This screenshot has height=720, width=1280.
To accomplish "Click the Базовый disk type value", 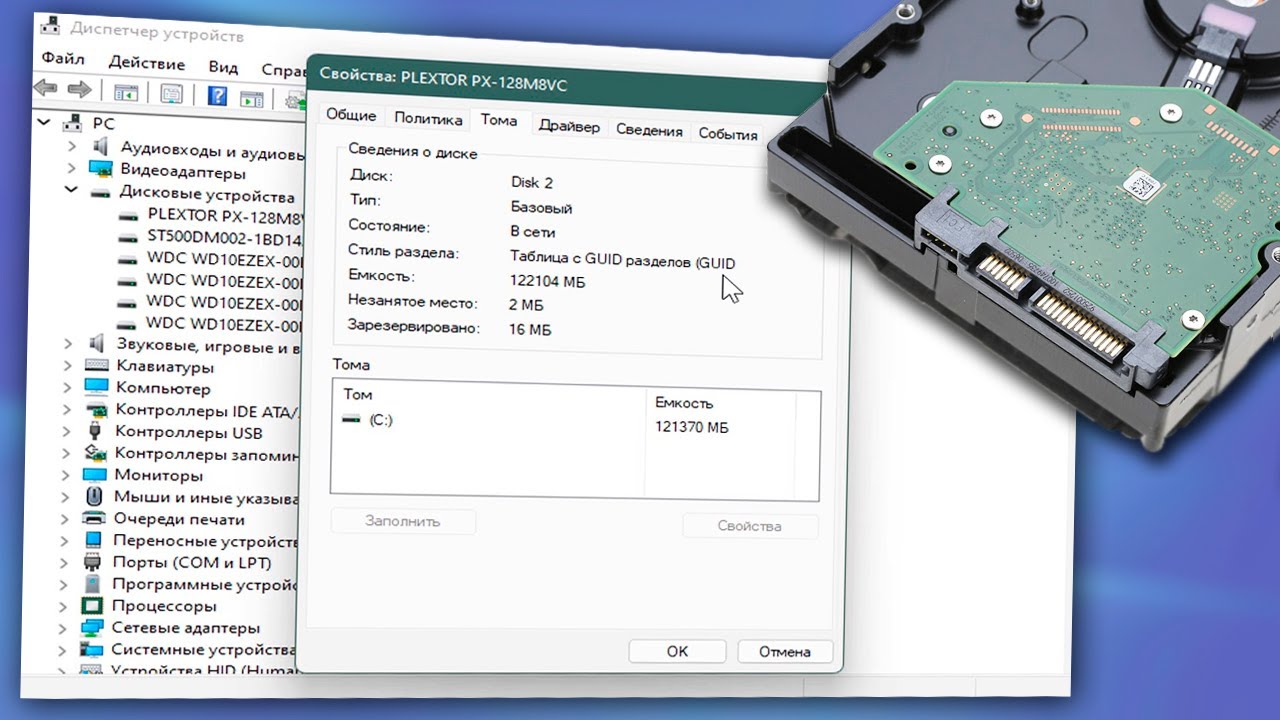I will (541, 208).
